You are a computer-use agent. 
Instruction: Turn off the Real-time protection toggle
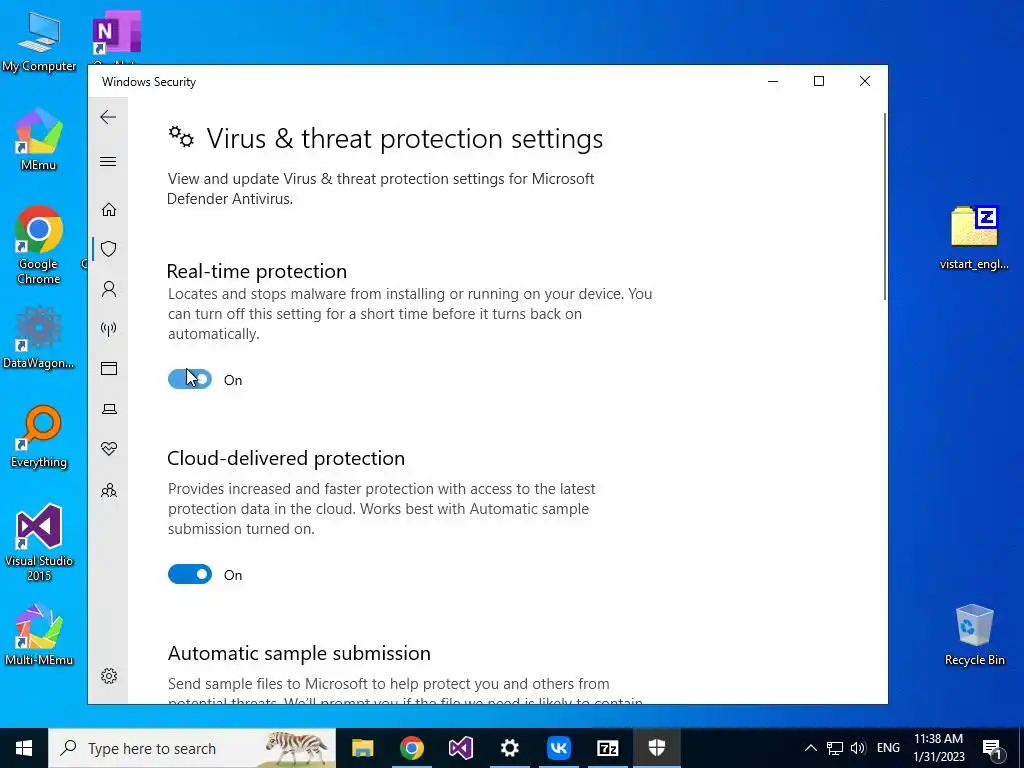(x=189, y=379)
